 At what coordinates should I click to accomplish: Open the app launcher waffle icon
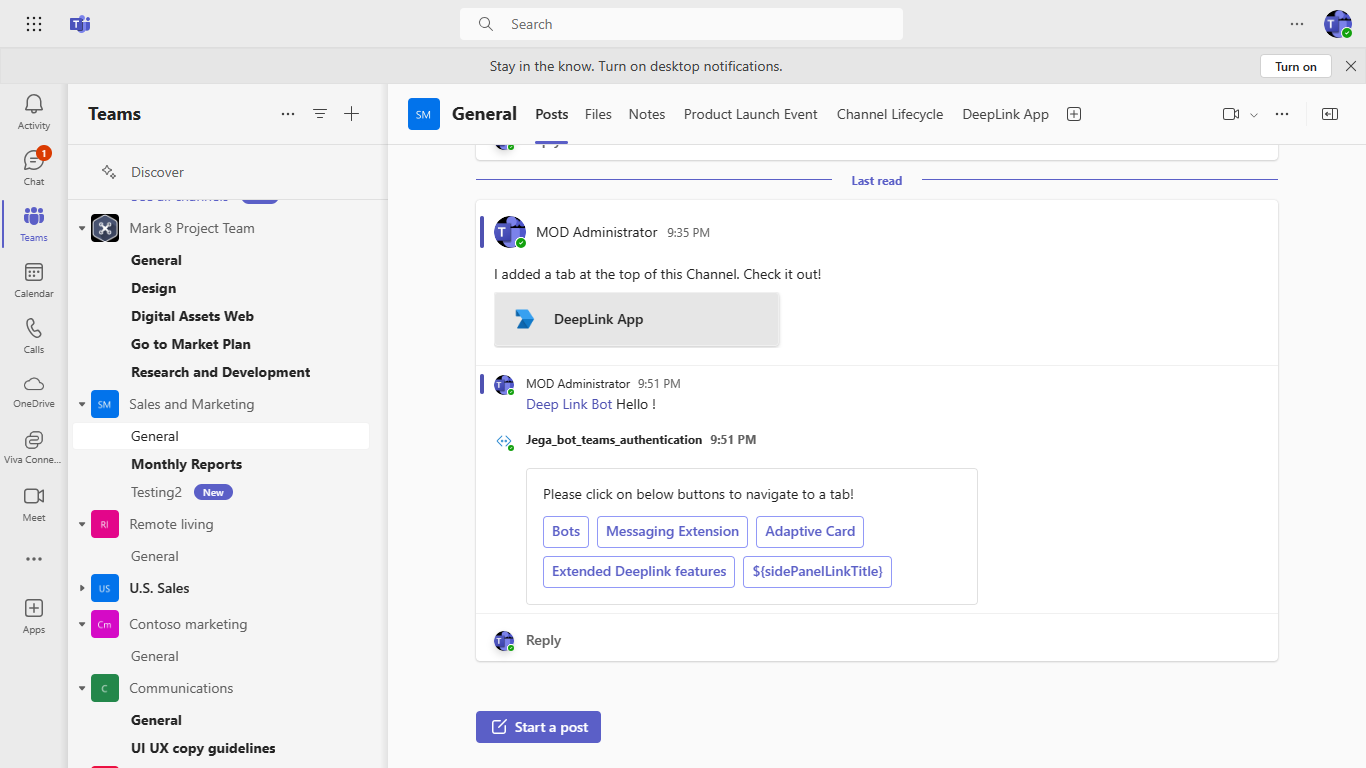[34, 24]
